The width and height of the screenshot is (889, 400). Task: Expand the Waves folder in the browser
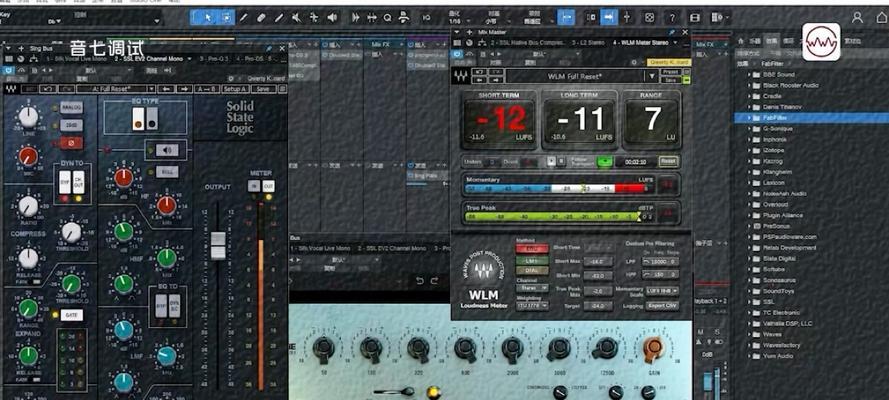pyautogui.click(x=750, y=334)
